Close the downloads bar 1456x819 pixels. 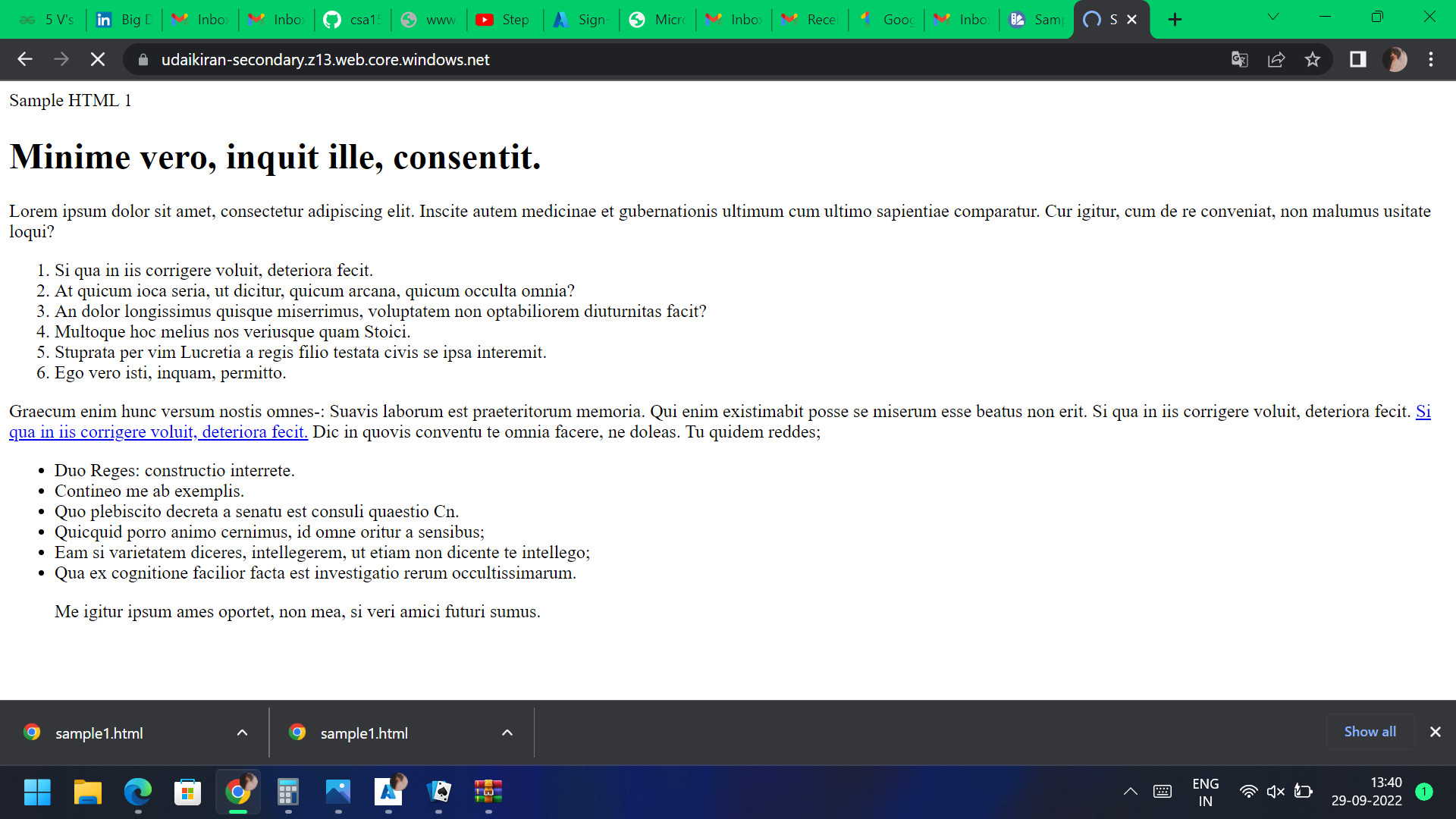(1435, 732)
